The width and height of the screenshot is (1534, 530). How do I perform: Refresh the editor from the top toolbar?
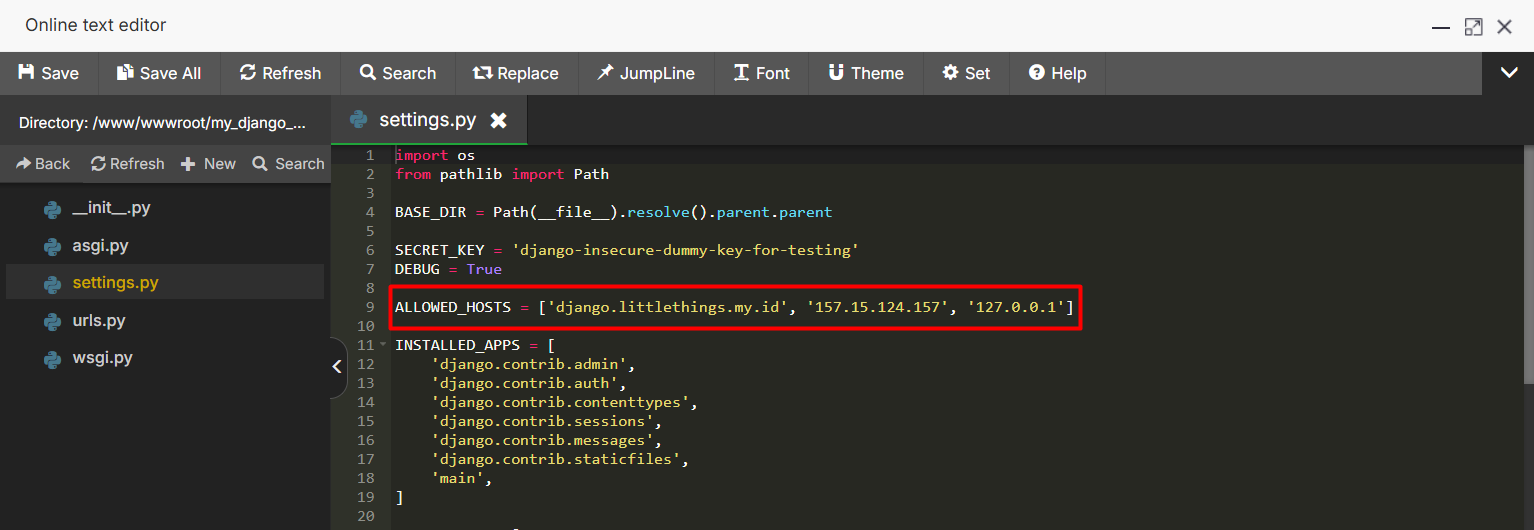click(280, 73)
